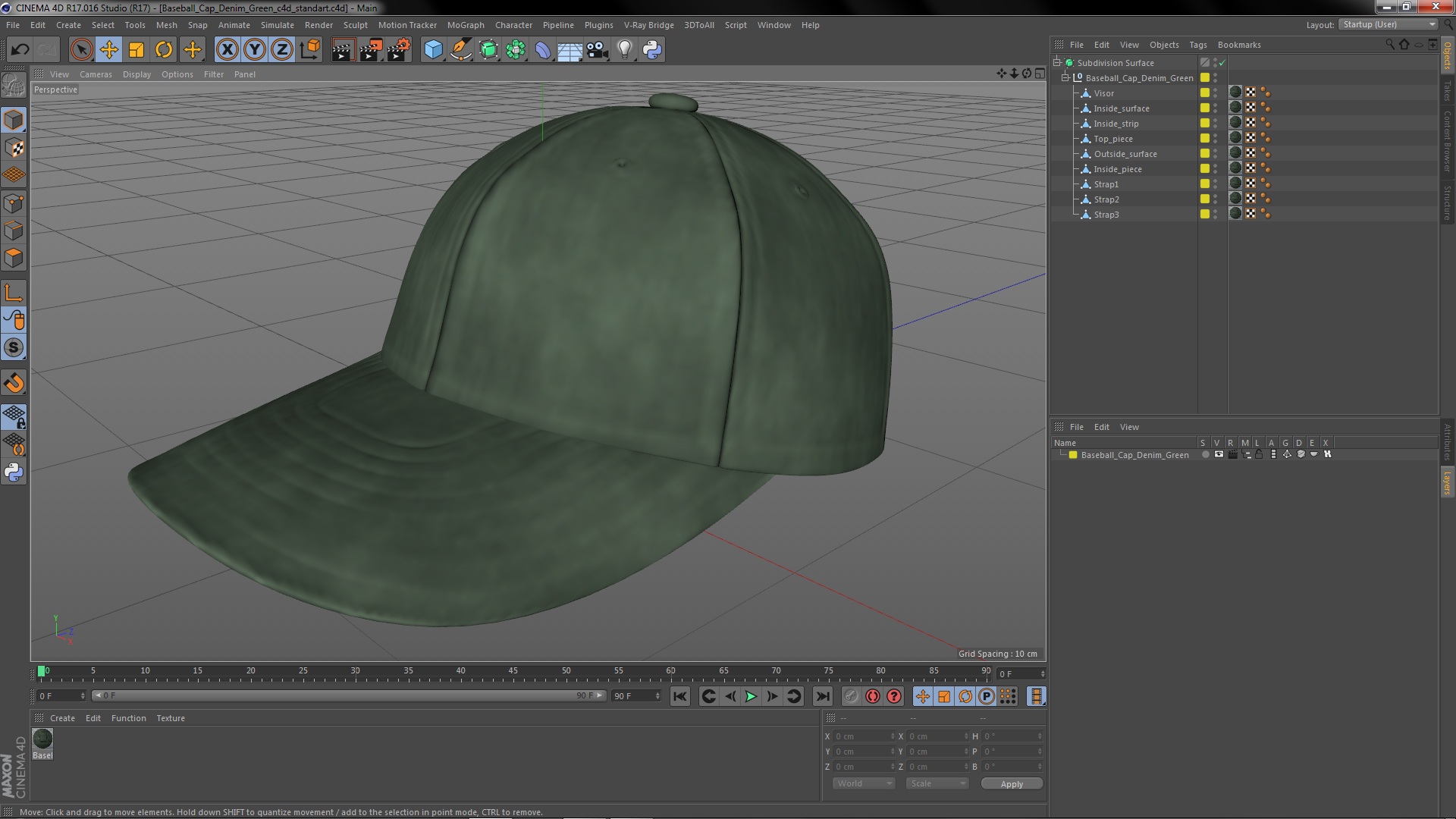This screenshot has width=1456, height=819.
Task: Click Top_piece layer color swatch
Action: [1204, 138]
